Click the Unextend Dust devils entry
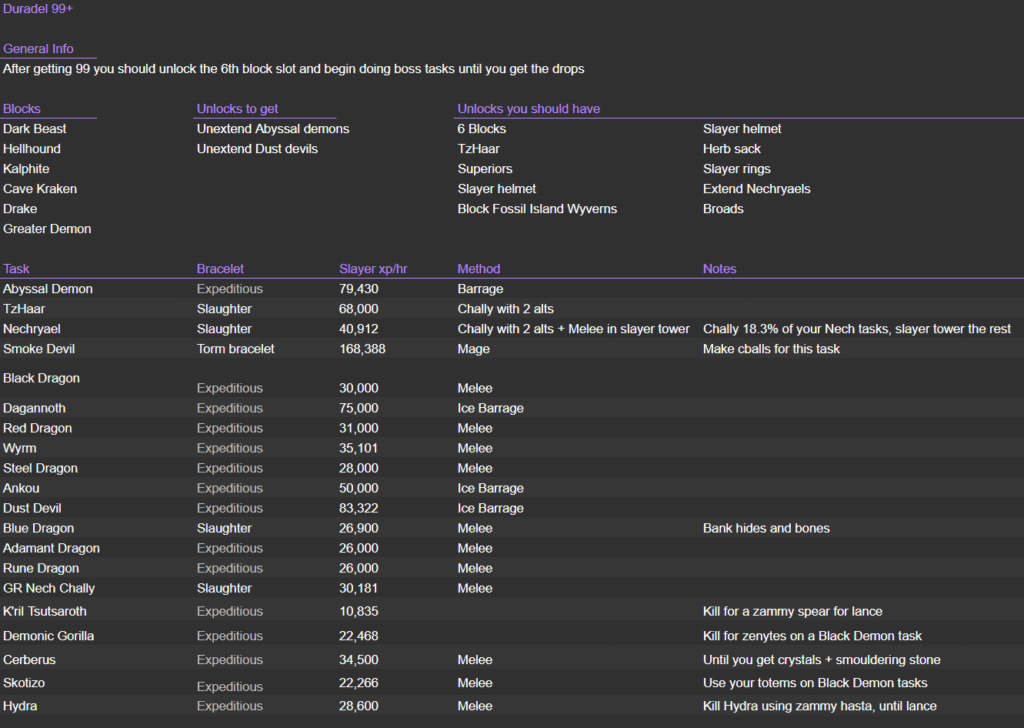The width and height of the screenshot is (1024, 728). (257, 149)
